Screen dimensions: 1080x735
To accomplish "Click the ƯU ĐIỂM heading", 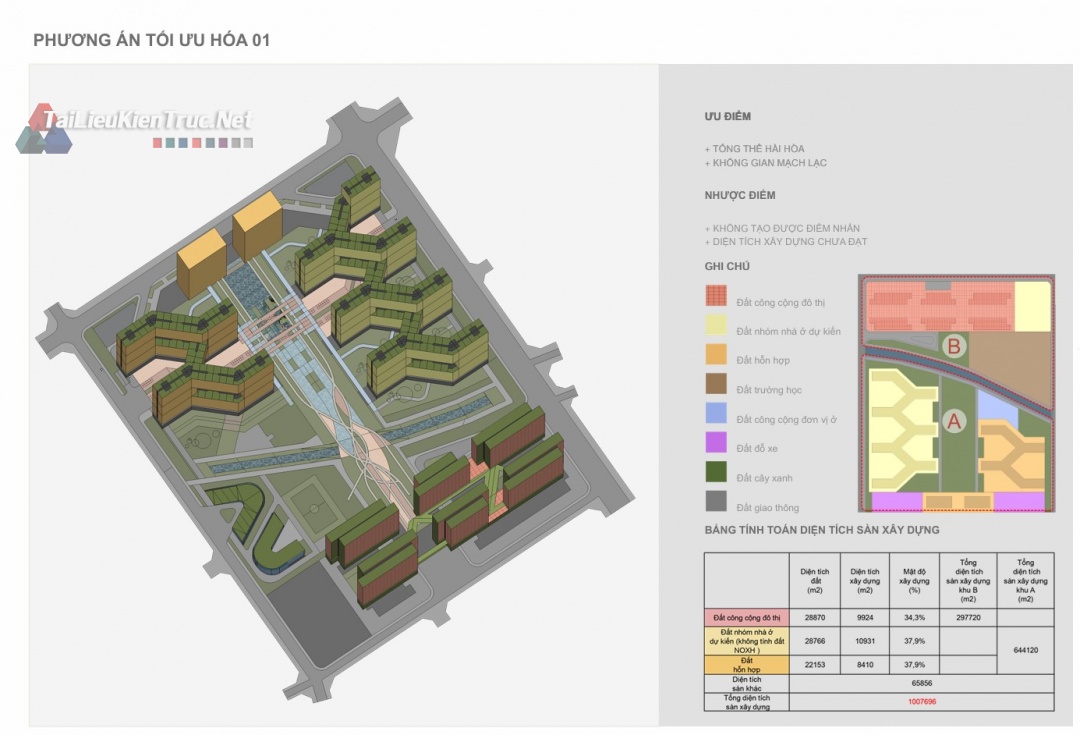I will pyautogui.click(x=727, y=117).
